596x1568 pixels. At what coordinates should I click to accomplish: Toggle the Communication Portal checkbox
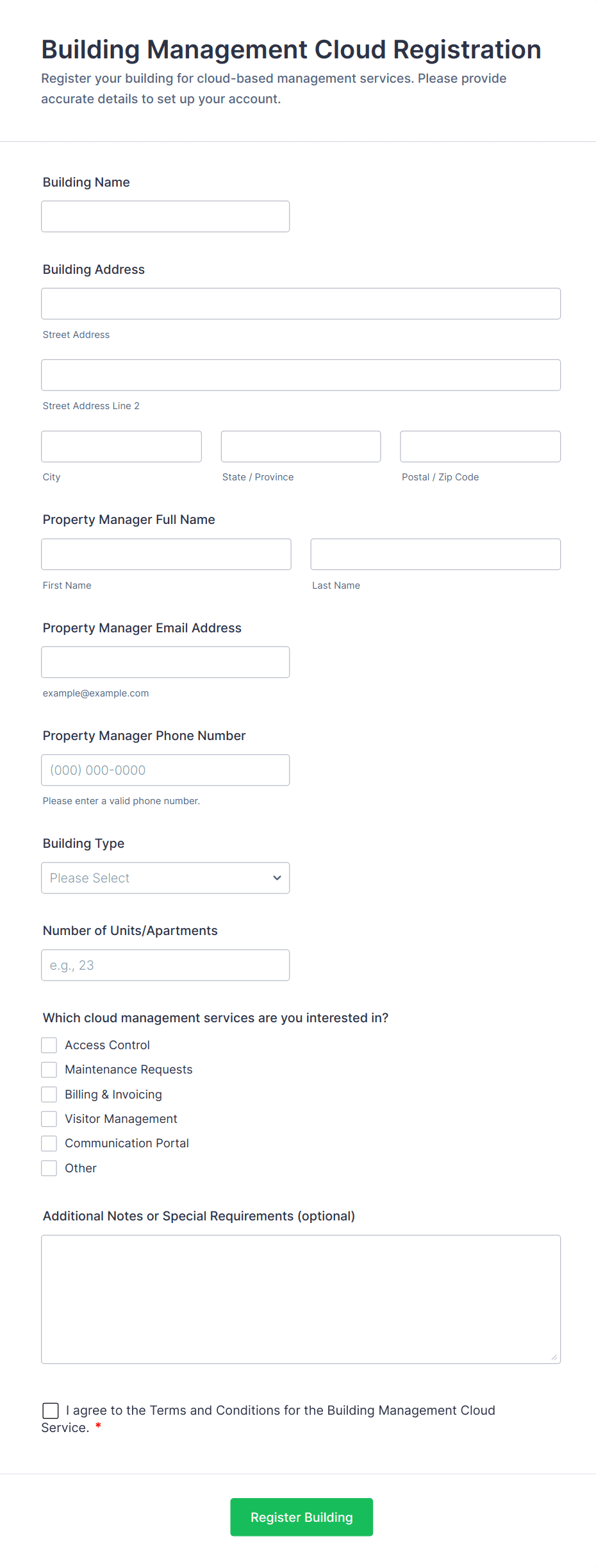[49, 1143]
